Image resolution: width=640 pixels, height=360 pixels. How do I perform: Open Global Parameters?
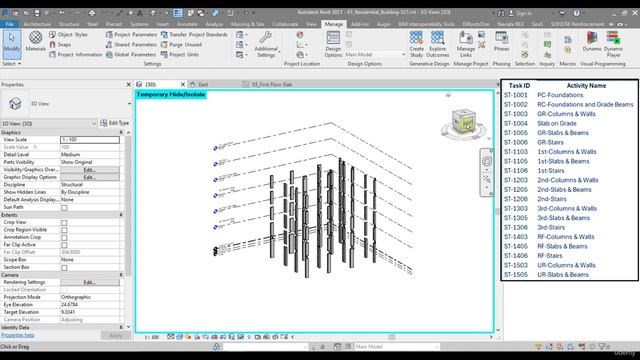131,54
